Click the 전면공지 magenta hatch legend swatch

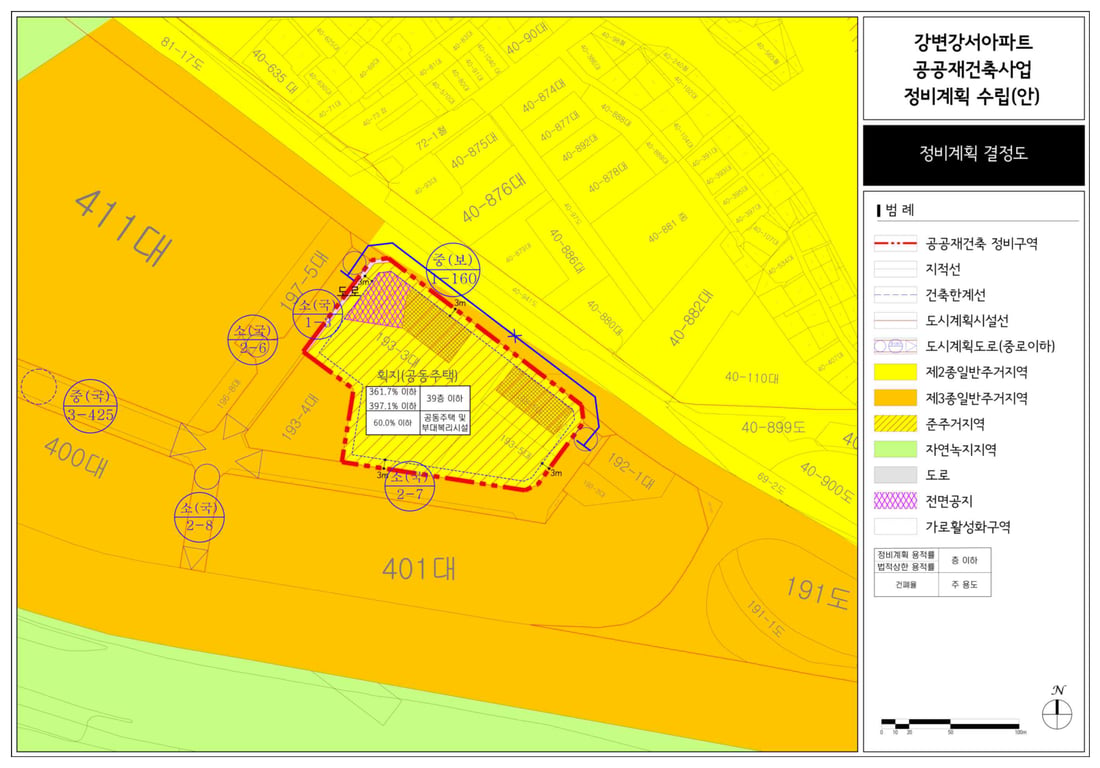tap(895, 501)
